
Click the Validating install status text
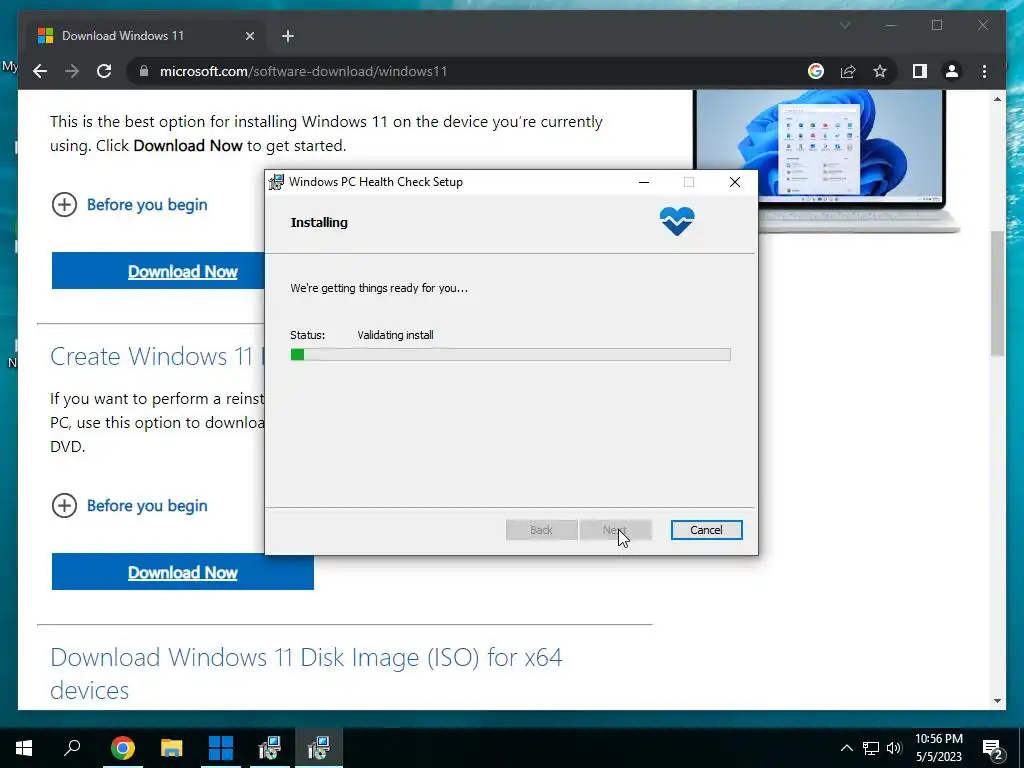[x=395, y=335]
